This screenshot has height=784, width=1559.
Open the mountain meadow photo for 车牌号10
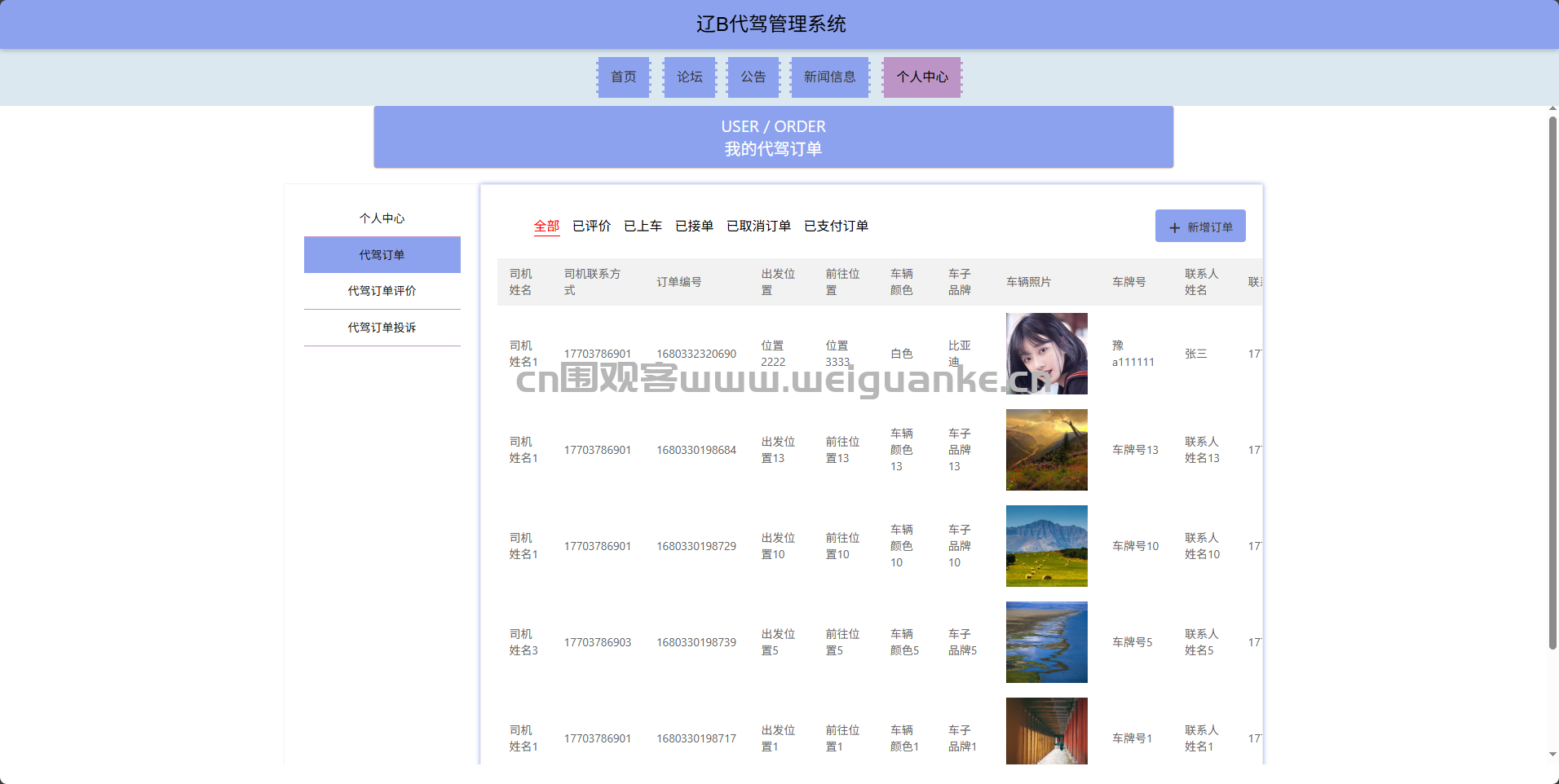[x=1047, y=546]
